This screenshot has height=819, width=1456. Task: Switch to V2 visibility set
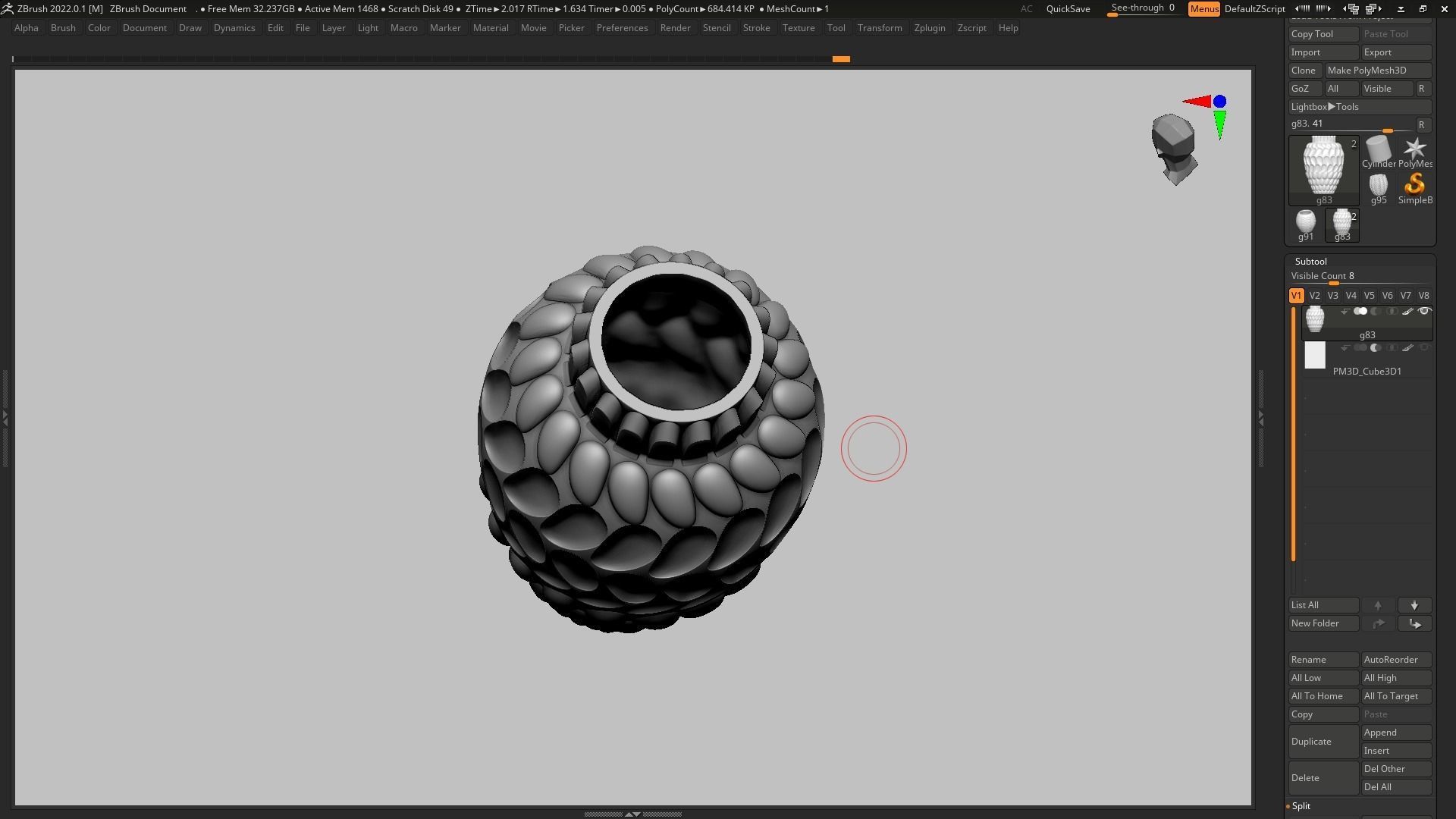click(1314, 296)
